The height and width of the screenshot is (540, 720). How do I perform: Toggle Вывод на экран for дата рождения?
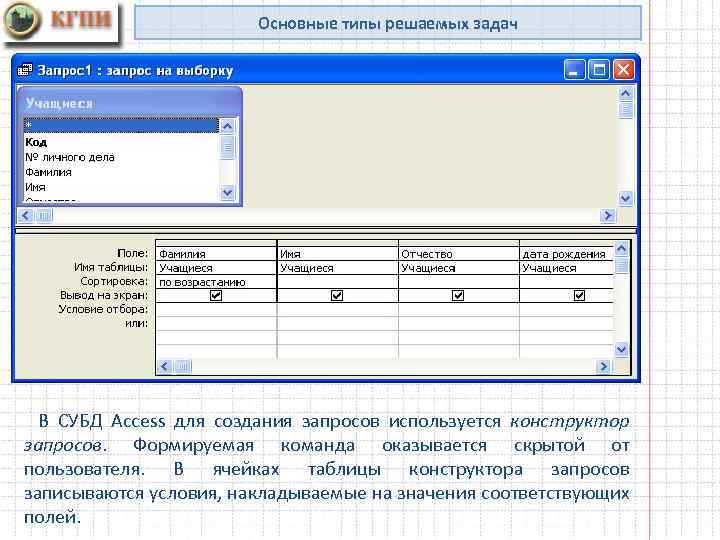point(579,295)
